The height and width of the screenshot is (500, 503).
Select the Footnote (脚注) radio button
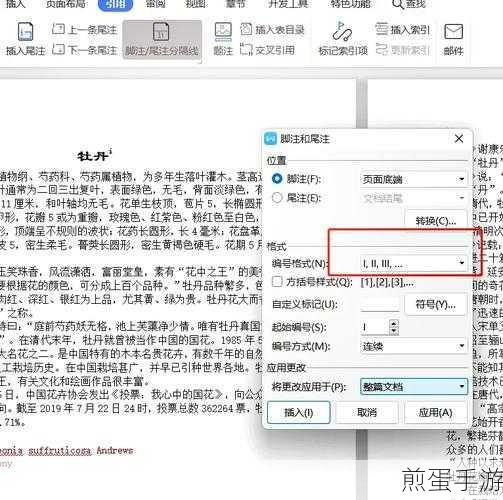(x=277, y=179)
